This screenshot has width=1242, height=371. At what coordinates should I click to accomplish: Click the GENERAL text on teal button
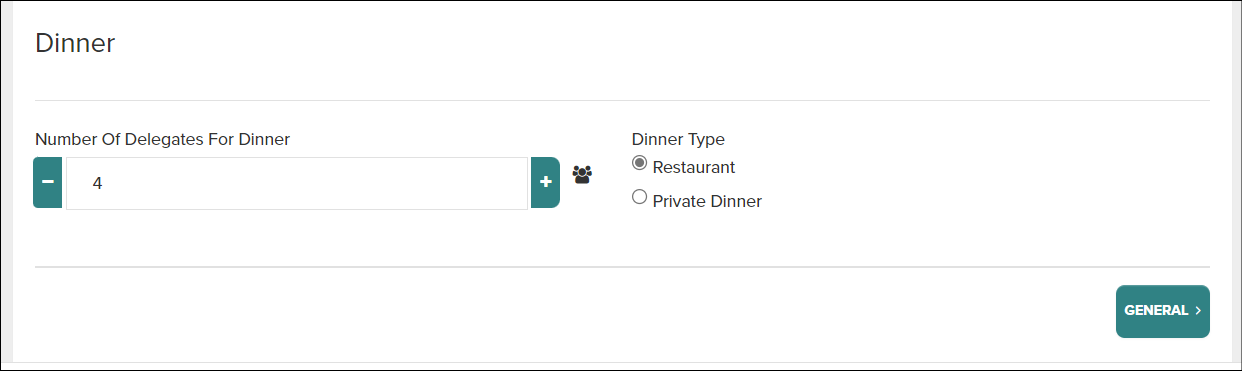1156,311
